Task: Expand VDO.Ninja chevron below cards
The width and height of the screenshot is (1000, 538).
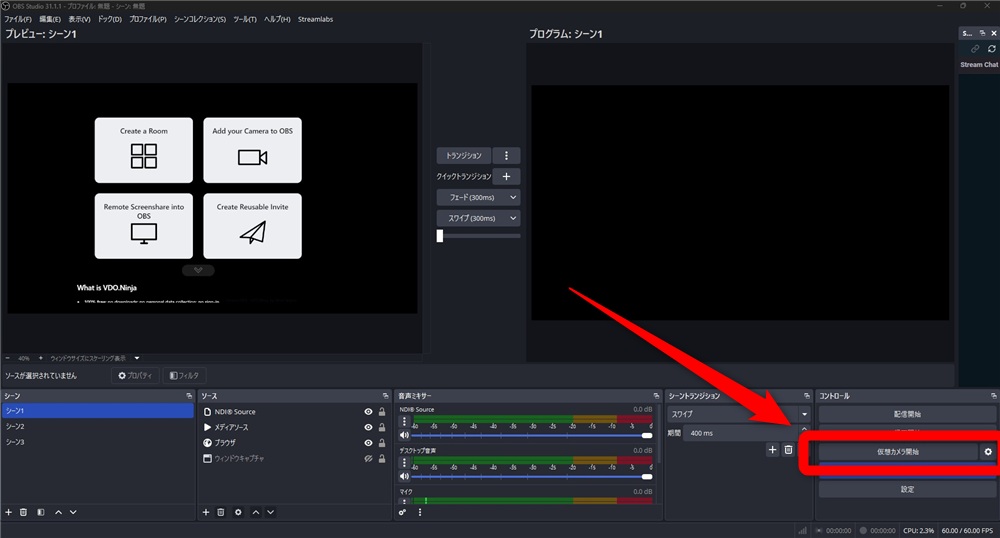Action: tap(198, 270)
